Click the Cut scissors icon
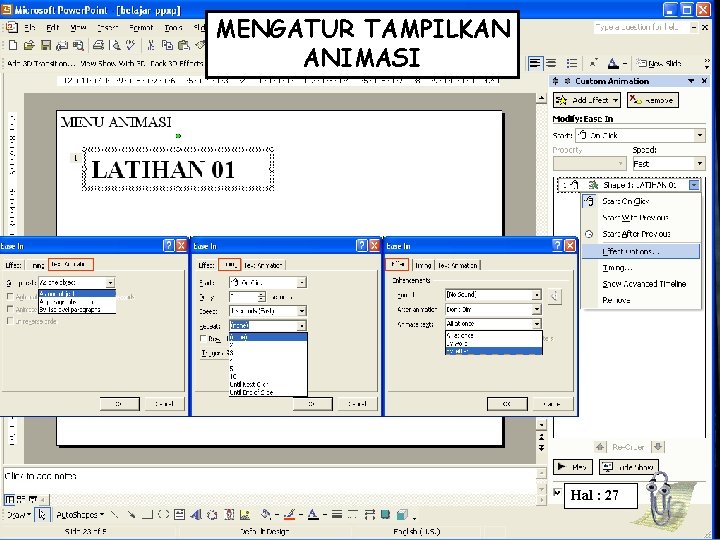 click(150, 45)
